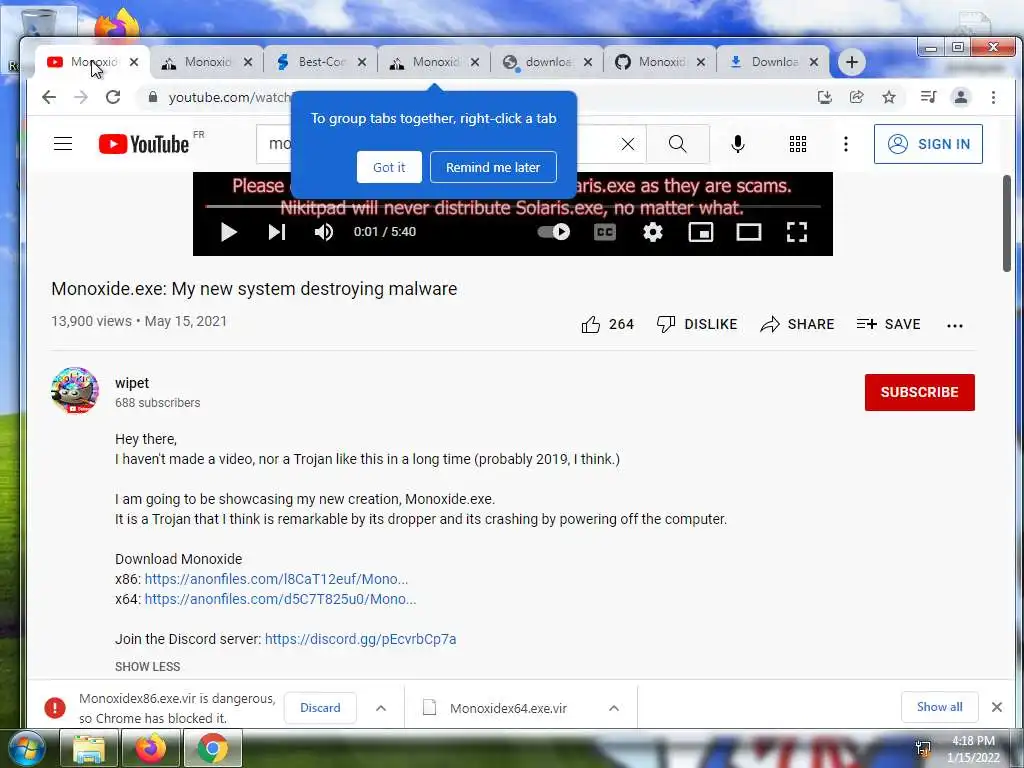
Task: Open the YouTube apps grid
Action: click(x=797, y=144)
